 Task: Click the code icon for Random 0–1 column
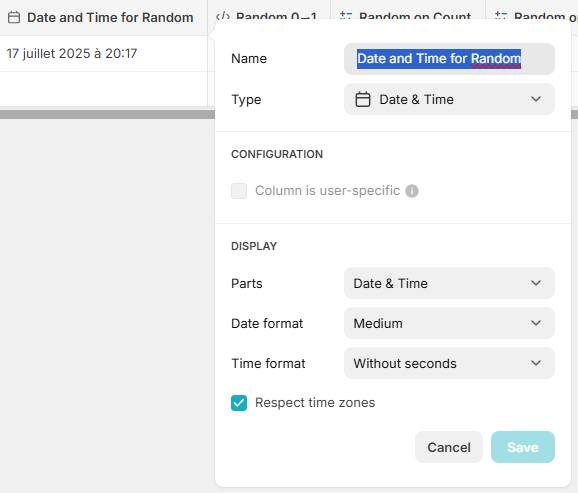pos(223,16)
